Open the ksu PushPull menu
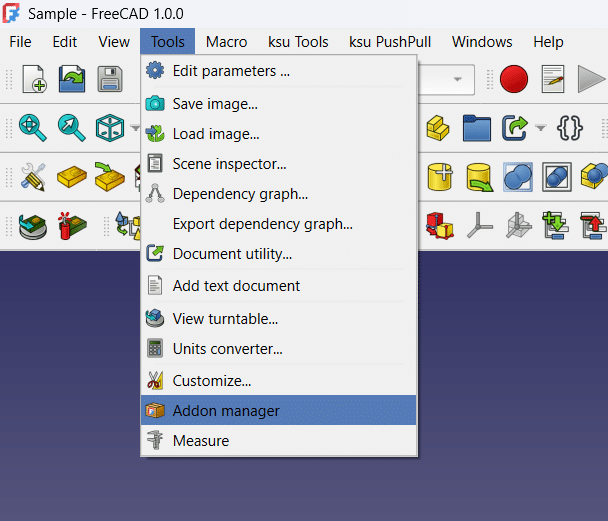Image resolution: width=608 pixels, height=521 pixels. pos(390,41)
